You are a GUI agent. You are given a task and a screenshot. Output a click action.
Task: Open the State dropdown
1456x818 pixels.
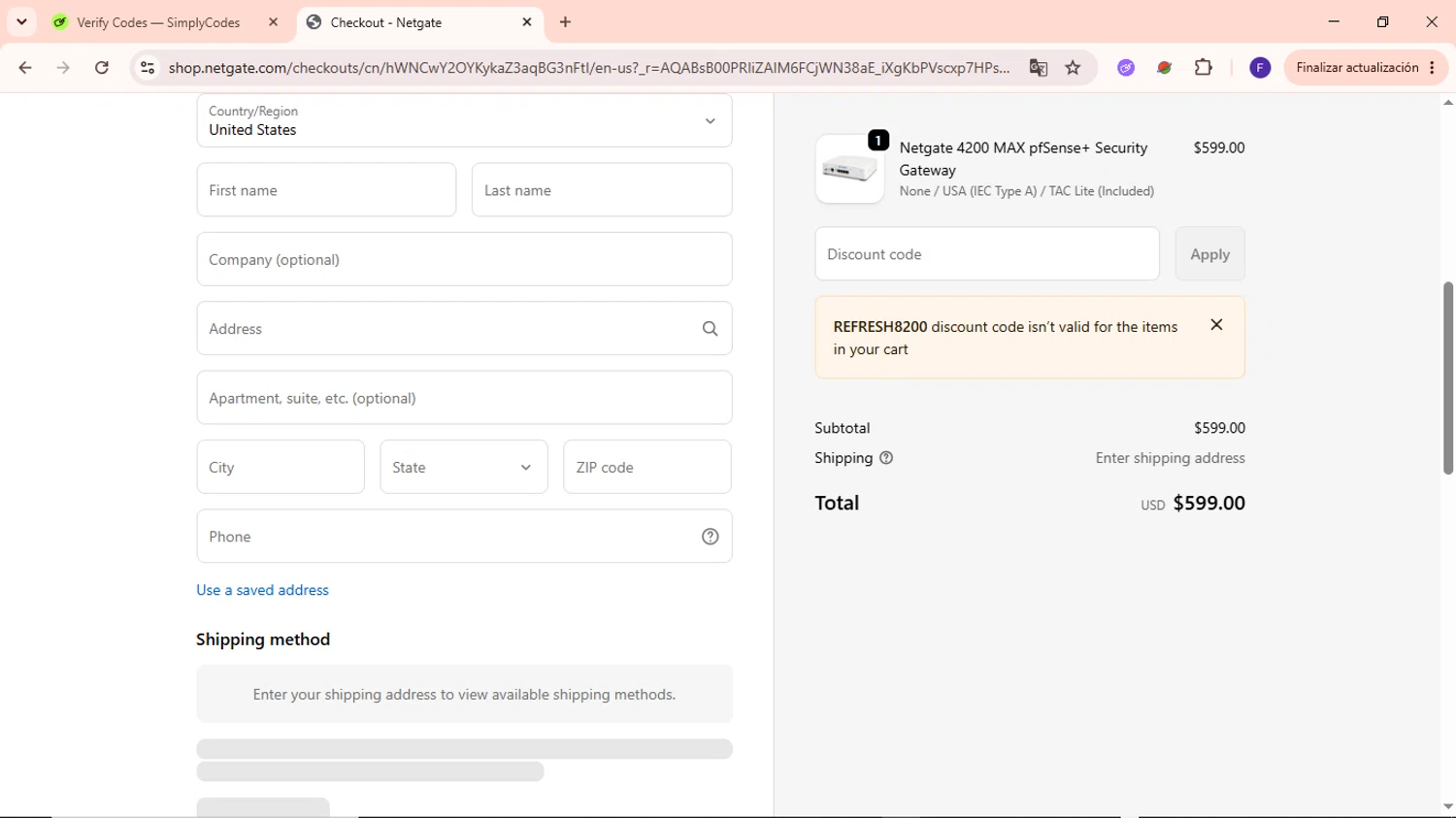point(464,467)
